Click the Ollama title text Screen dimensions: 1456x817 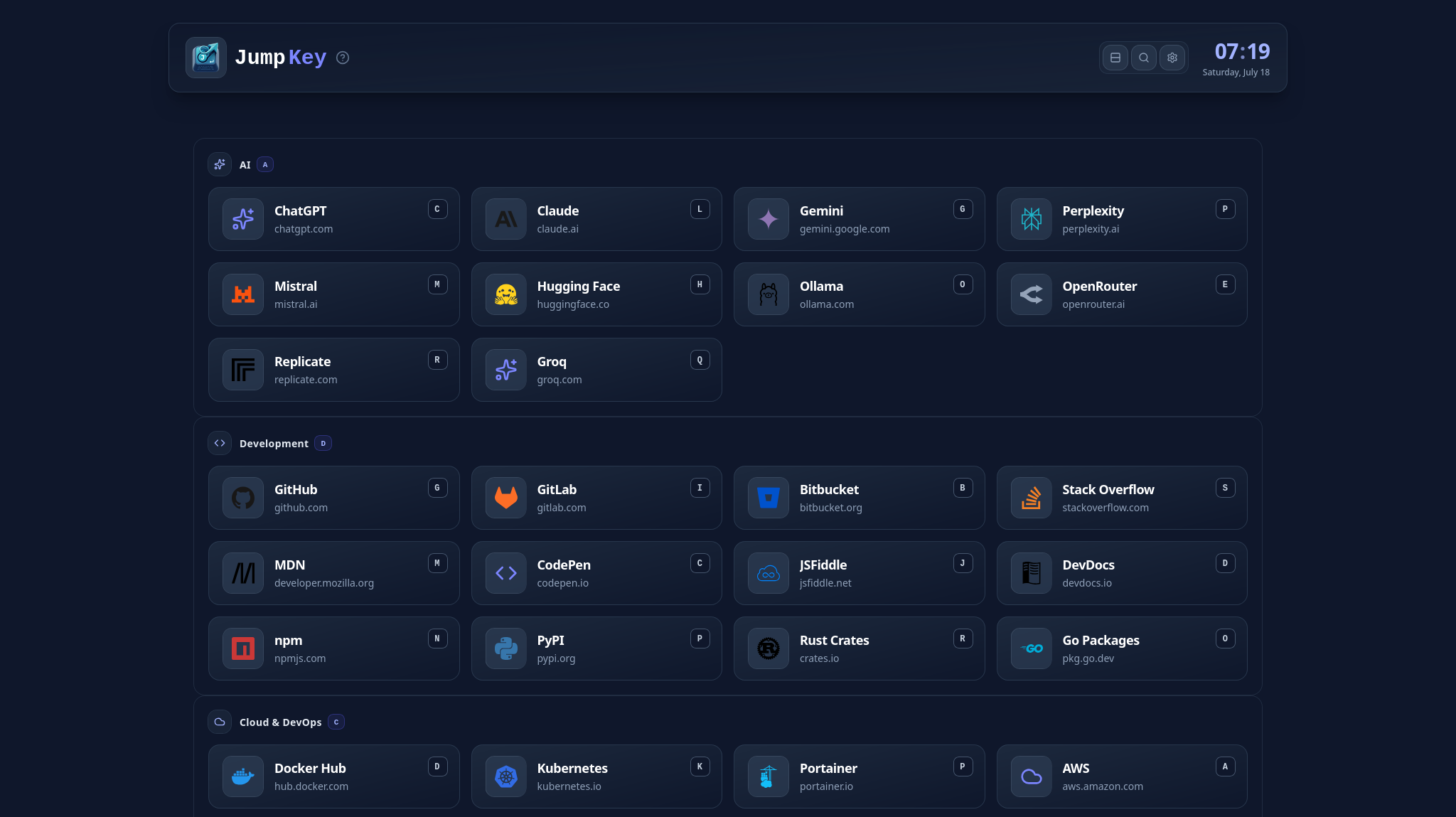821,286
